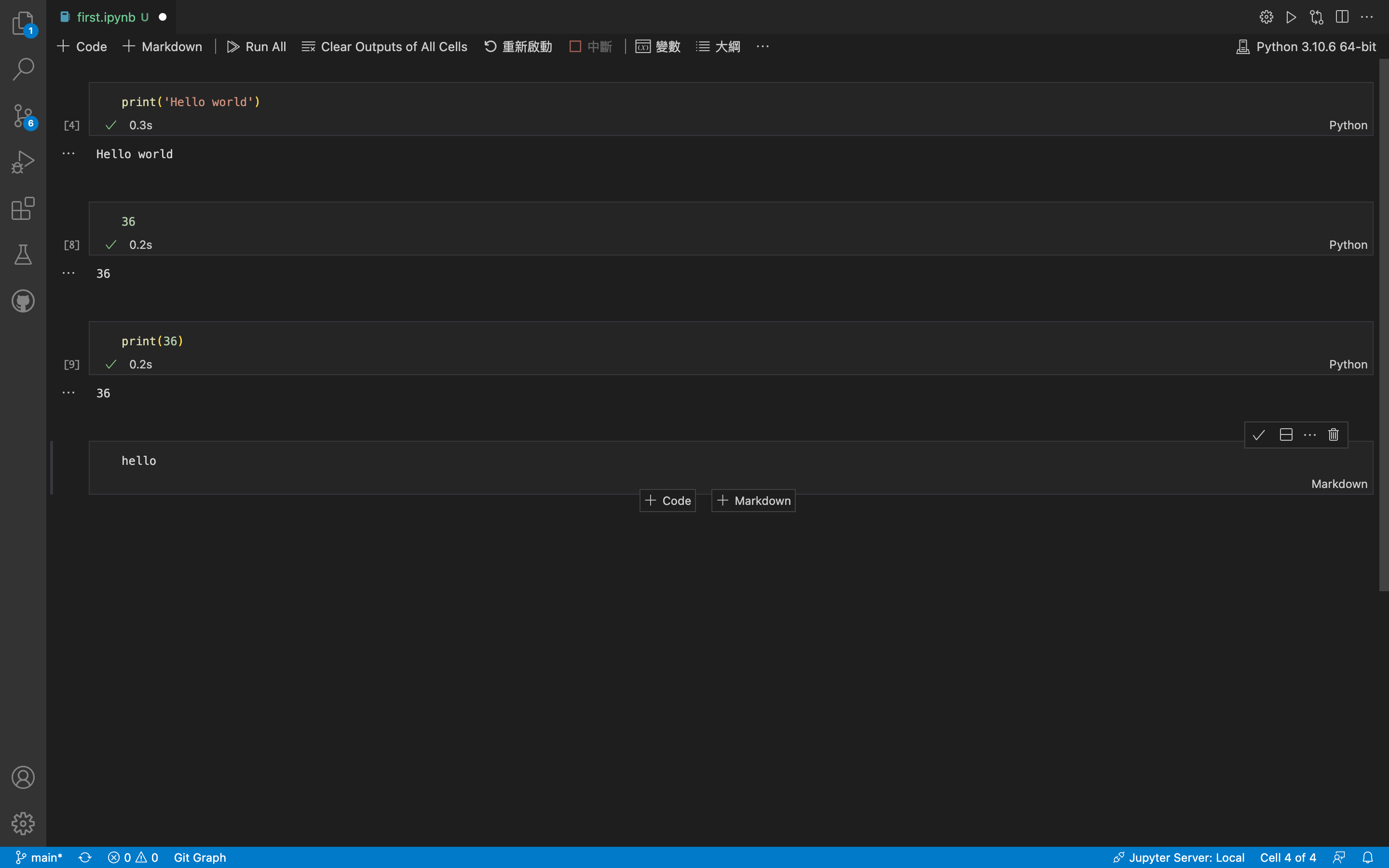This screenshot has width=1389, height=868.
Task: Delete the hello markdown cell with trash icon
Action: click(1333, 434)
